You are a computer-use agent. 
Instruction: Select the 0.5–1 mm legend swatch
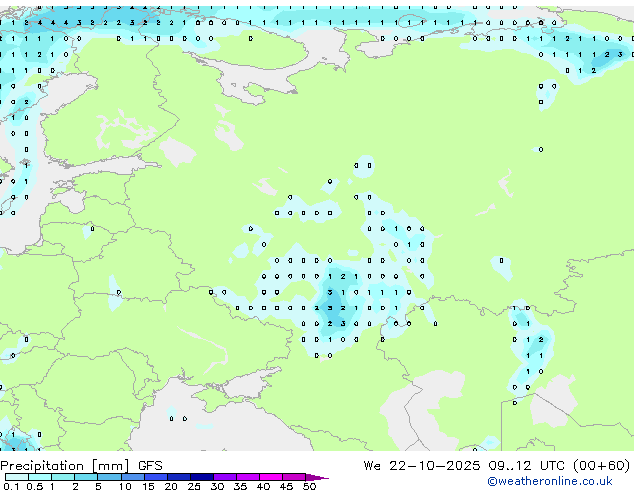[x=40, y=477]
